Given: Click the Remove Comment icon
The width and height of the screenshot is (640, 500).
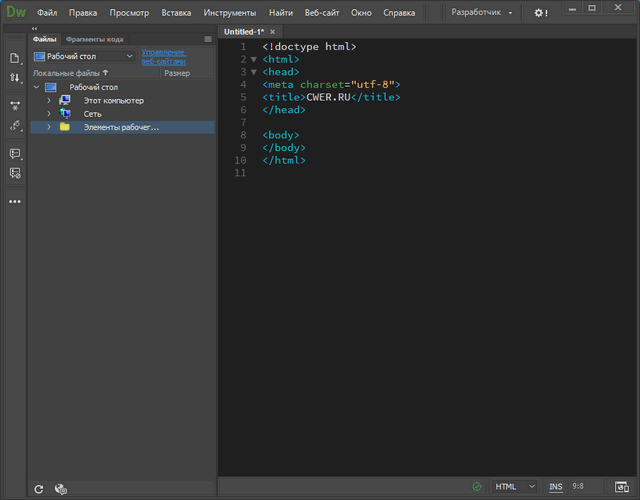Looking at the screenshot, I should [14, 173].
